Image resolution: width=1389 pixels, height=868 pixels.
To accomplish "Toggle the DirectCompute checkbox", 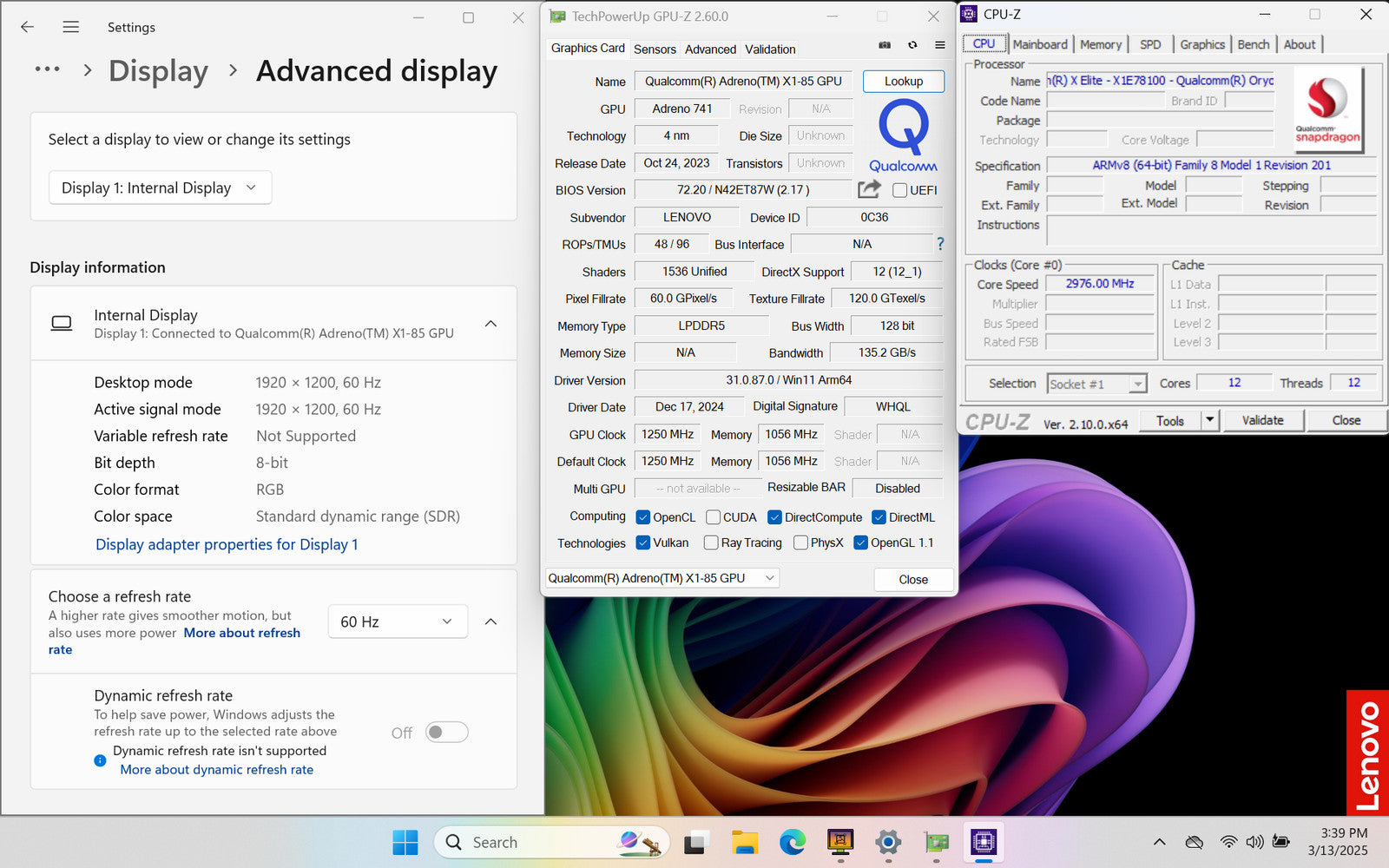I will click(774, 517).
